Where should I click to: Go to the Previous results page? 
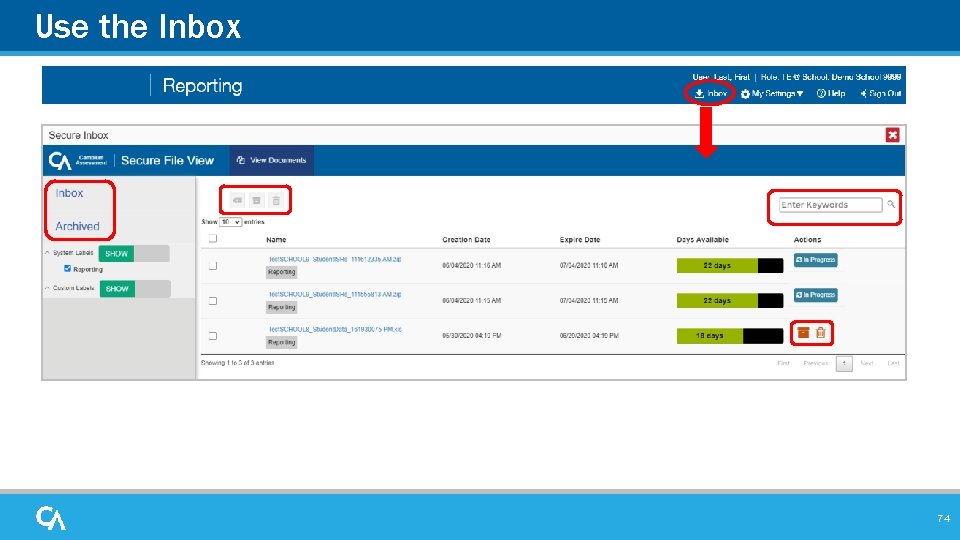coord(816,363)
